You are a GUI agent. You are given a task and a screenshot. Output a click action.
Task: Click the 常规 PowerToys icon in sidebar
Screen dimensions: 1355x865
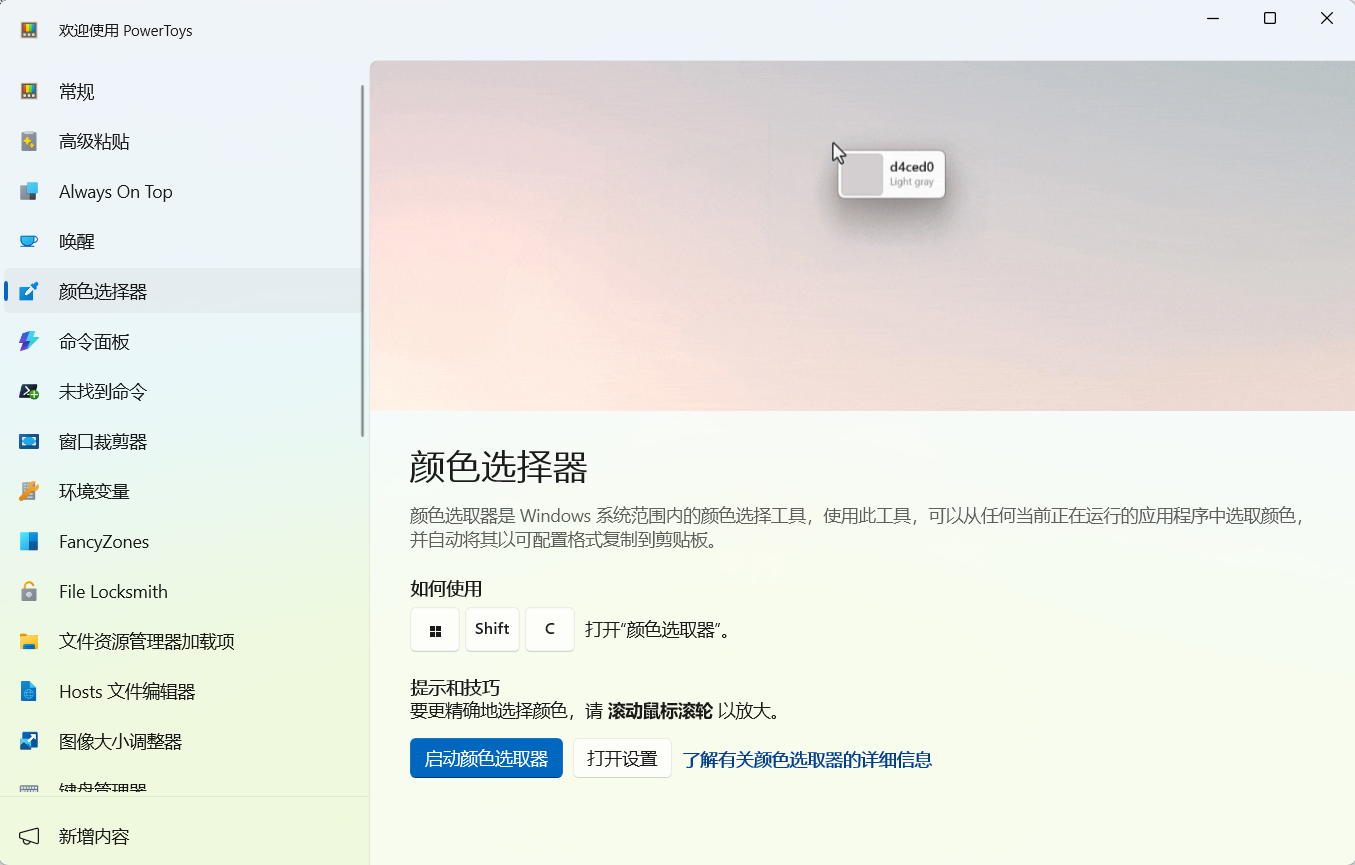coord(29,92)
